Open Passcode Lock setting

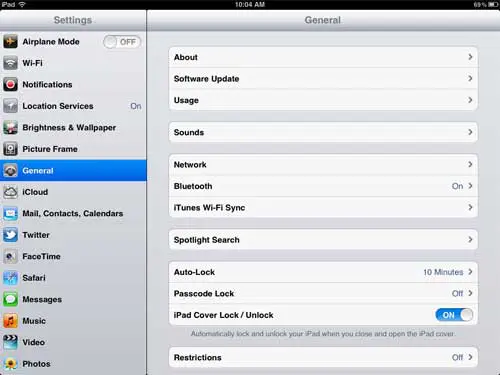tap(323, 293)
